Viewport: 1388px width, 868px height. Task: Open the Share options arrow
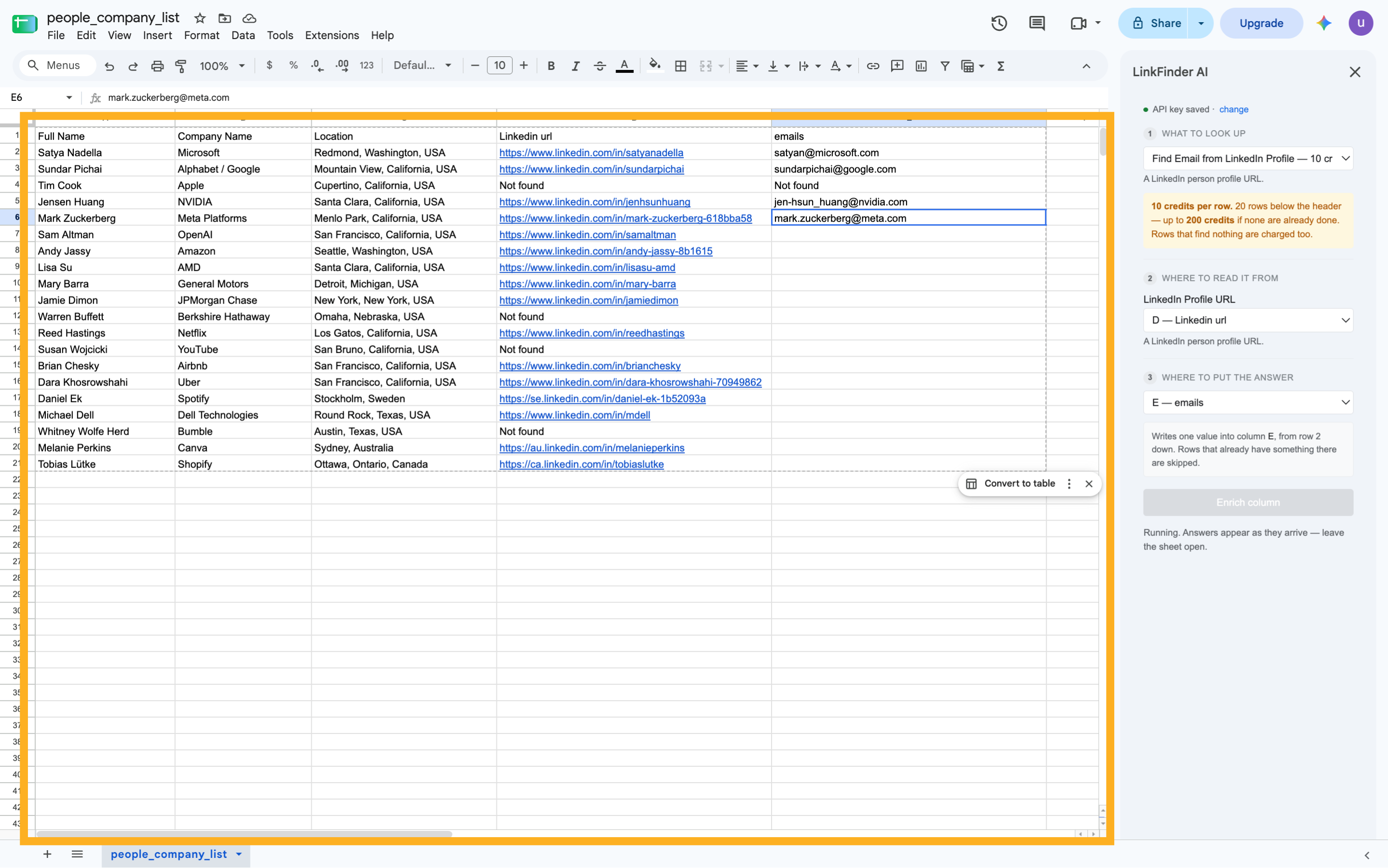point(1201,23)
